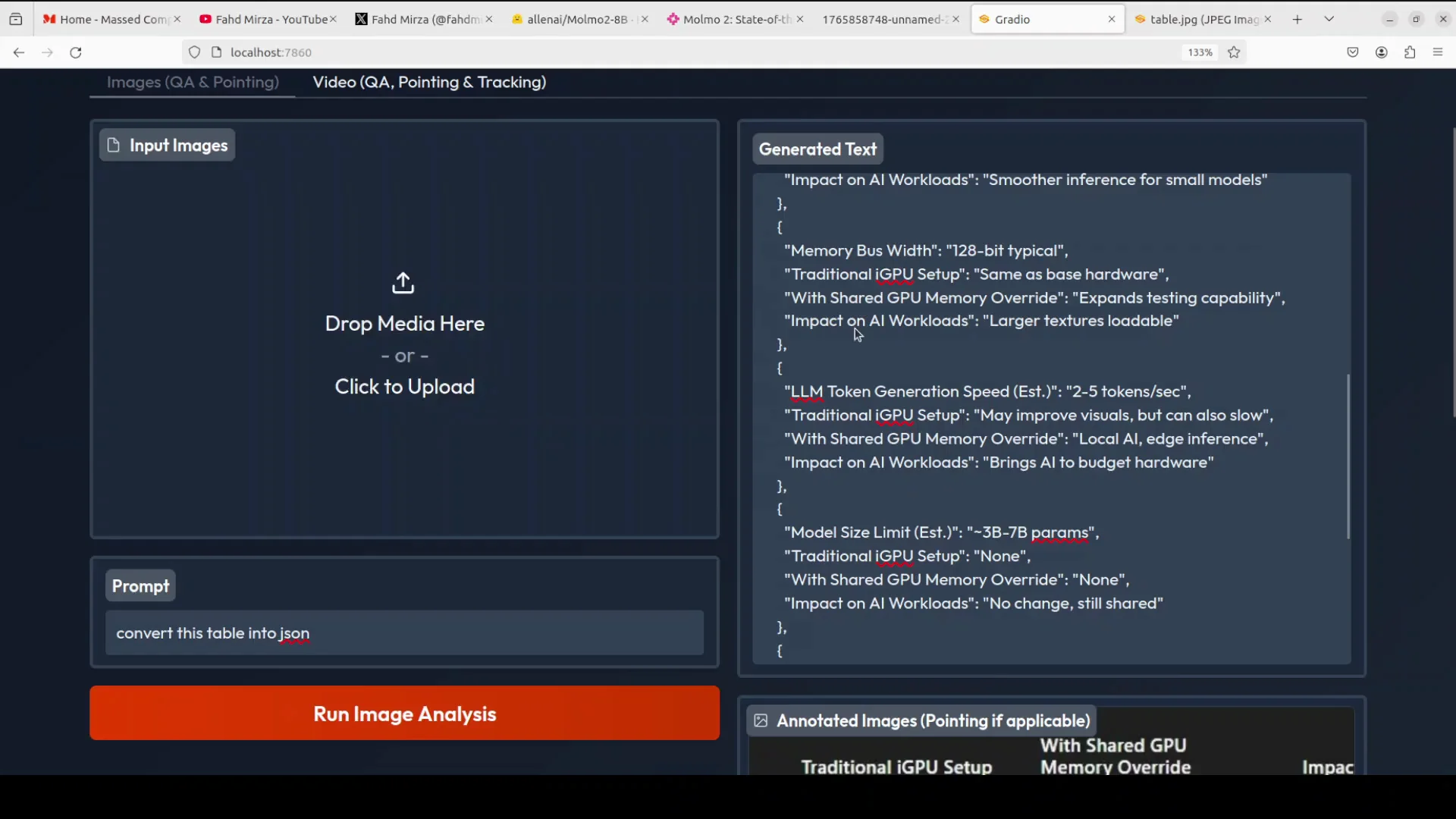The height and width of the screenshot is (819, 1456).
Task: Click the Click to Upload text
Action: point(404,387)
